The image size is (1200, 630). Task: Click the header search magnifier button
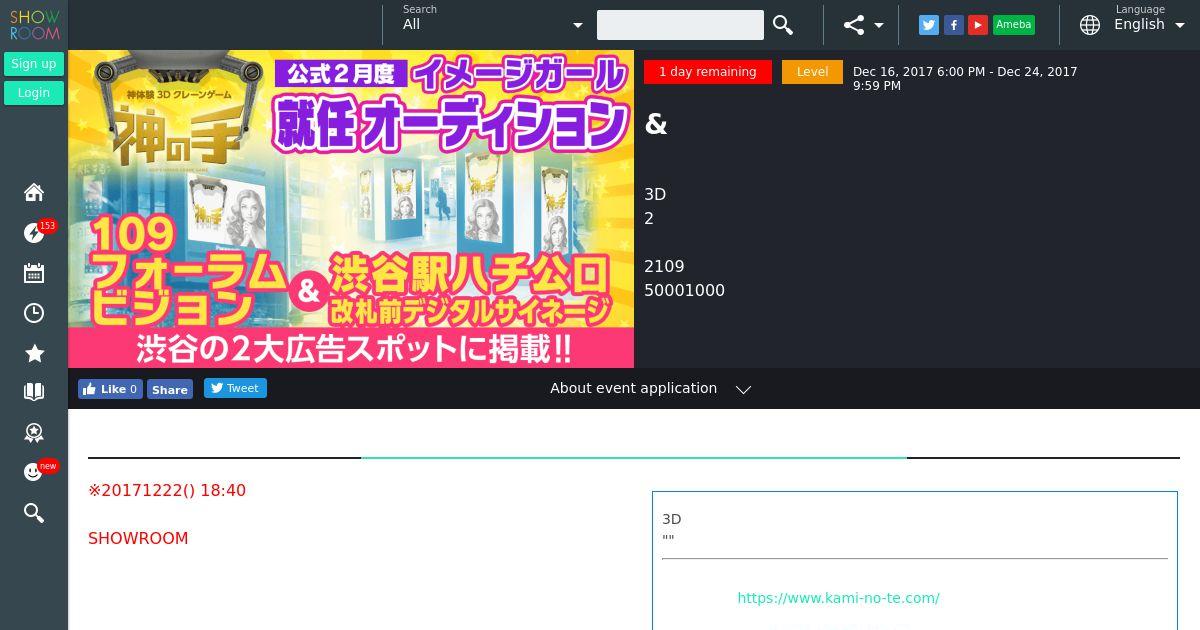783,25
